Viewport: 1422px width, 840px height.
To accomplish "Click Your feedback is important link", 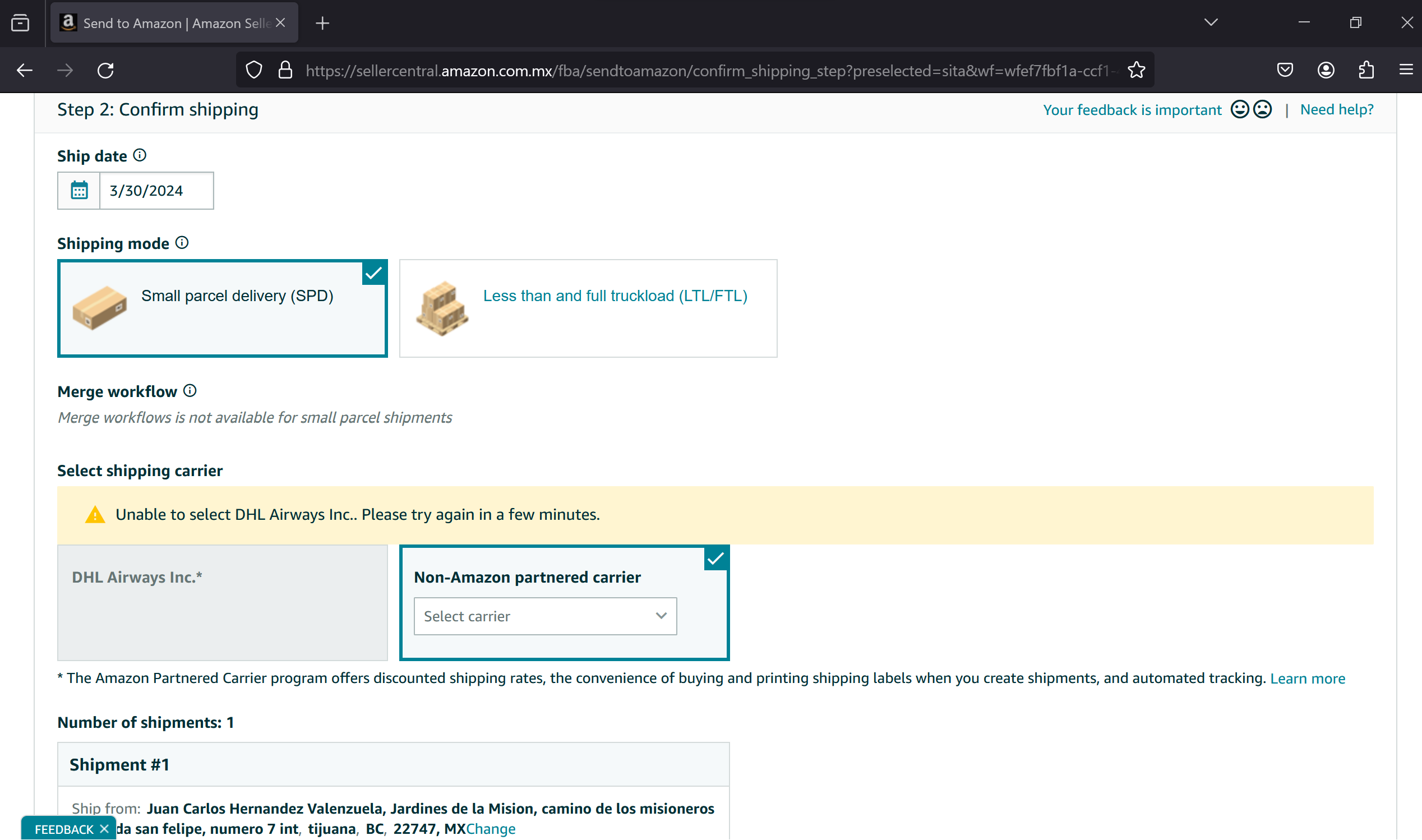I will tap(1132, 110).
